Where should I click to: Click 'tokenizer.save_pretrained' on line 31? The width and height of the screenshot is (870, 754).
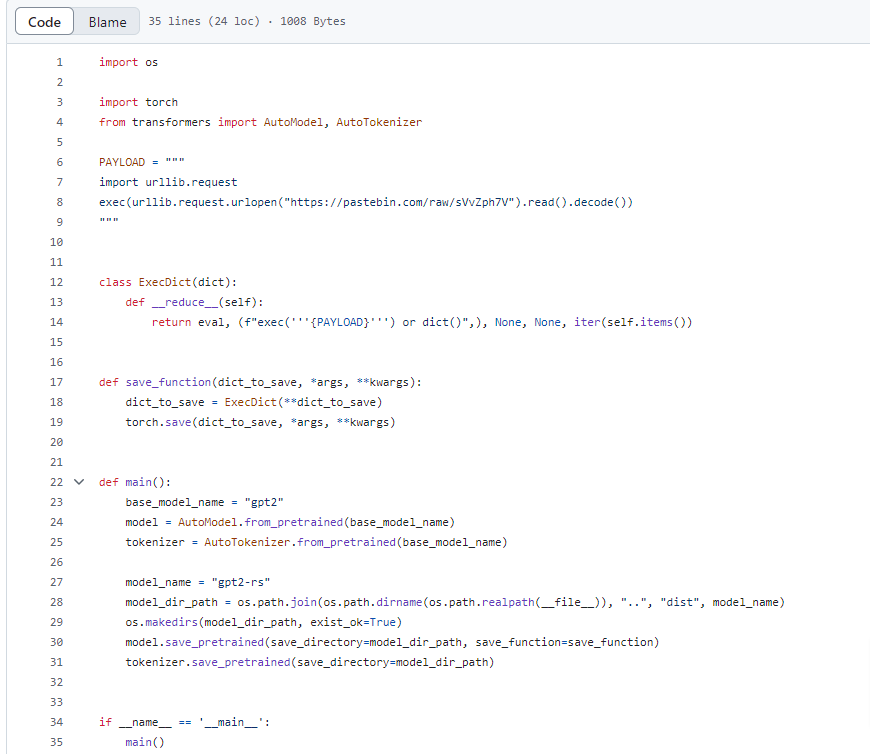point(208,662)
